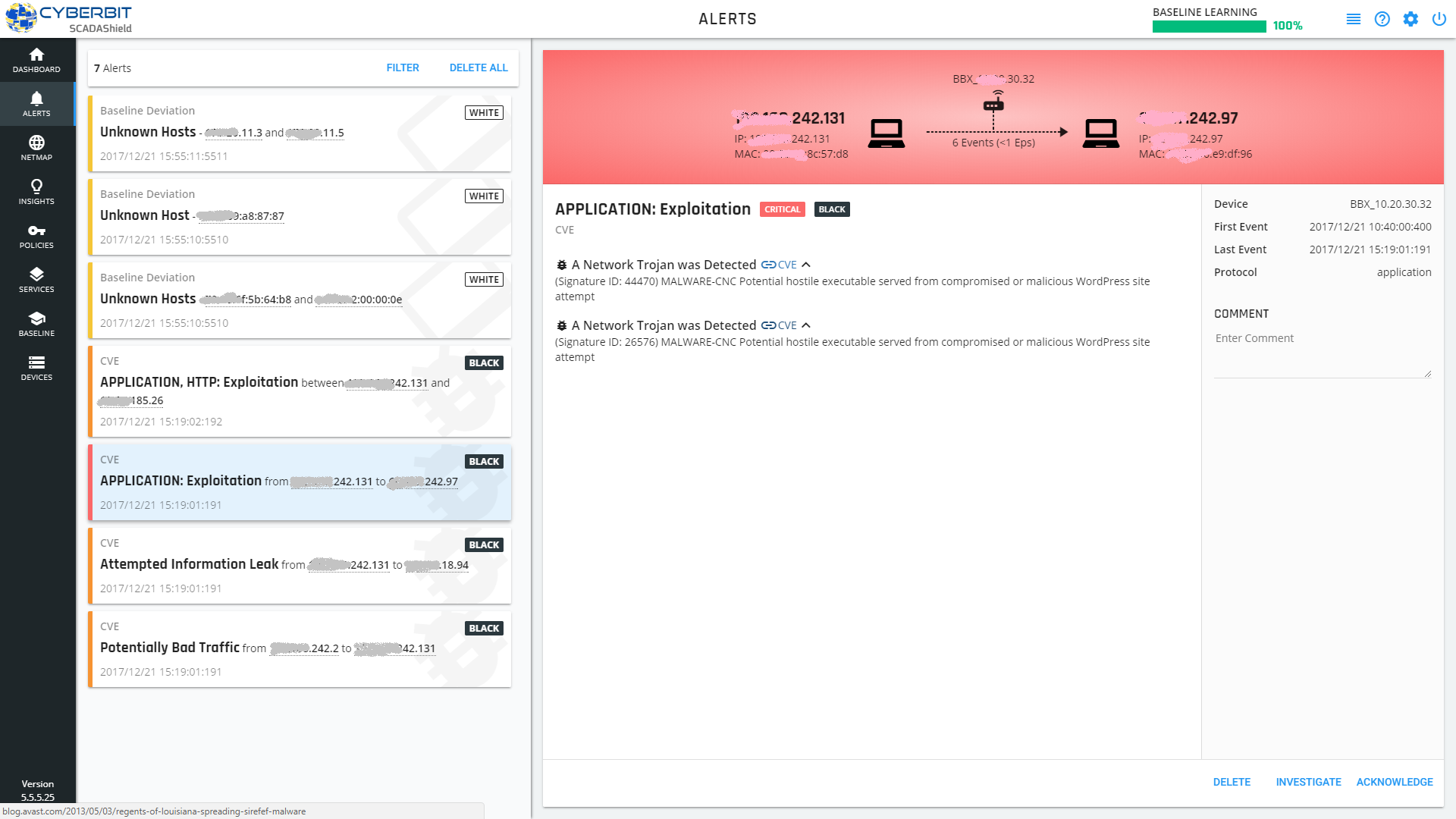Select the Potentially Bad Traffic alert
1456x819 pixels.
tap(300, 648)
